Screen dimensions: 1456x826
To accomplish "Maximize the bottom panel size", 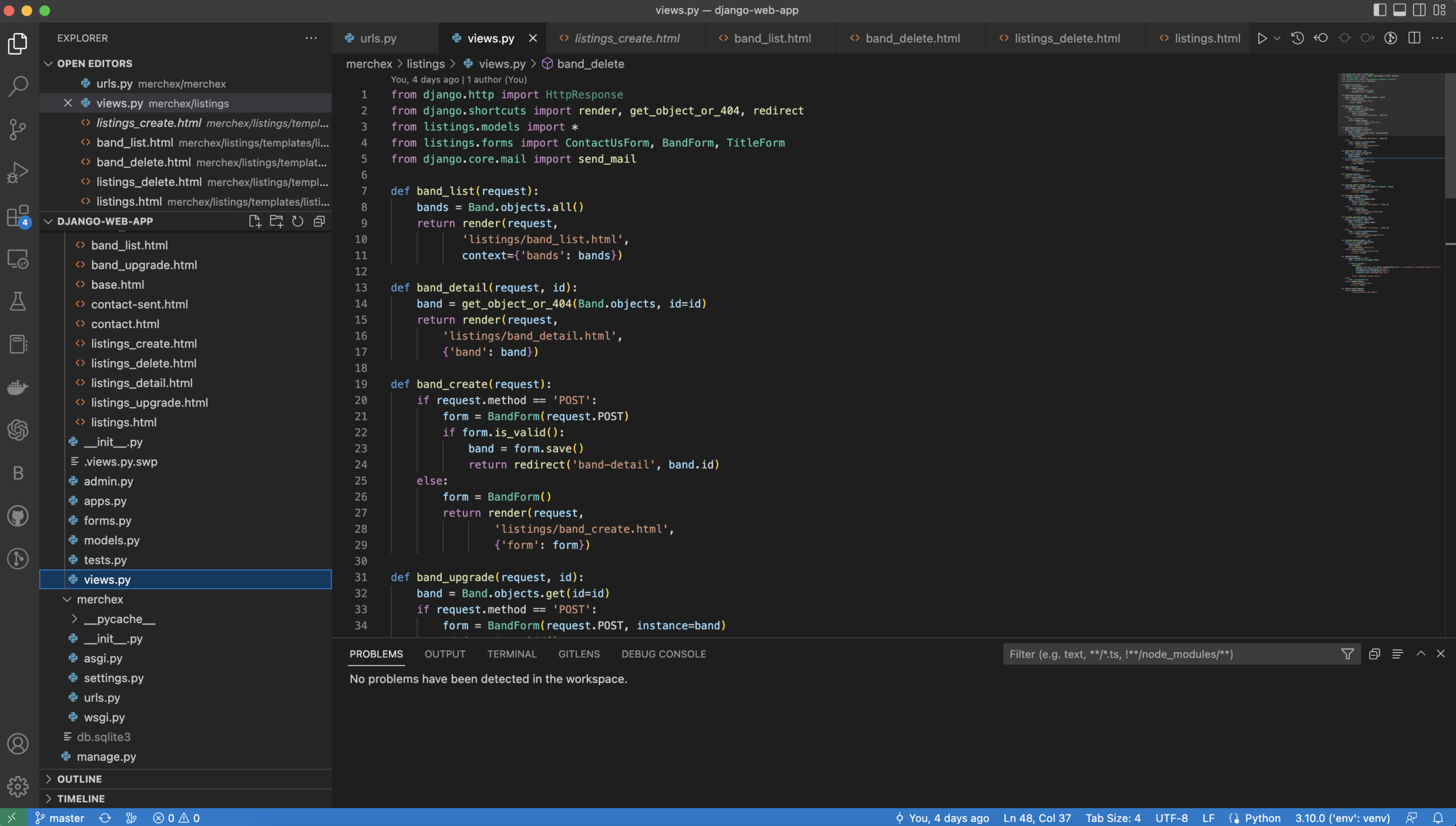I will pos(1421,654).
